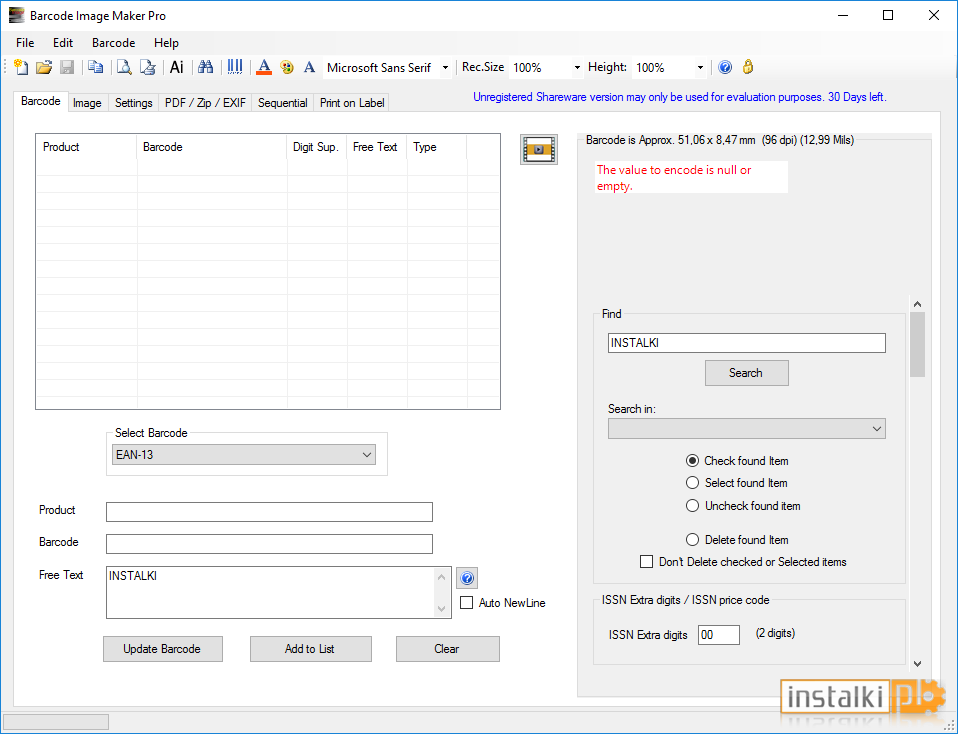Screen dimensions: 958x734
Task: Create a new file from the toolbar
Action: coord(21,67)
